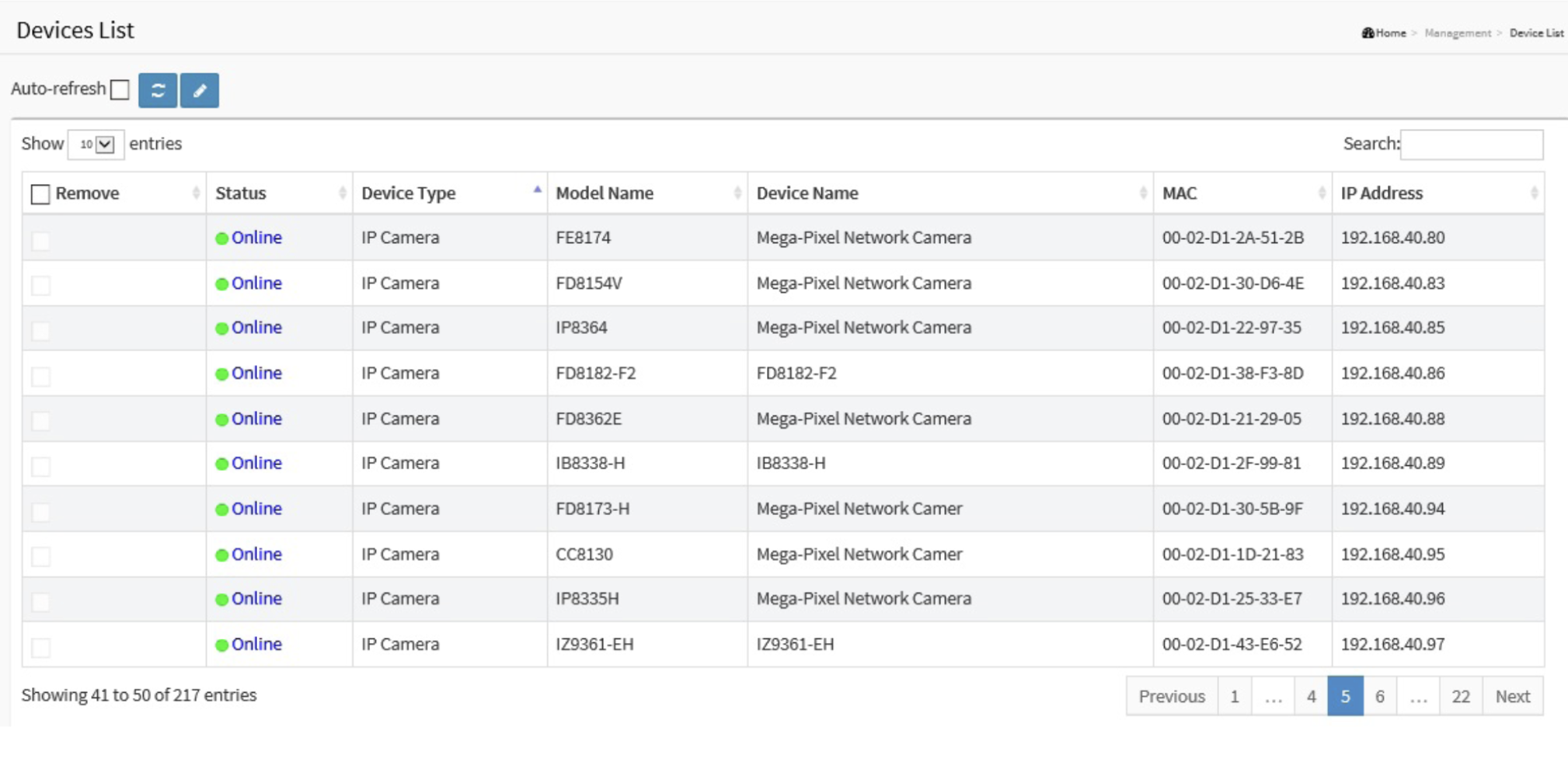Open the Show entries count dropdown
The image size is (1568, 765).
[96, 144]
